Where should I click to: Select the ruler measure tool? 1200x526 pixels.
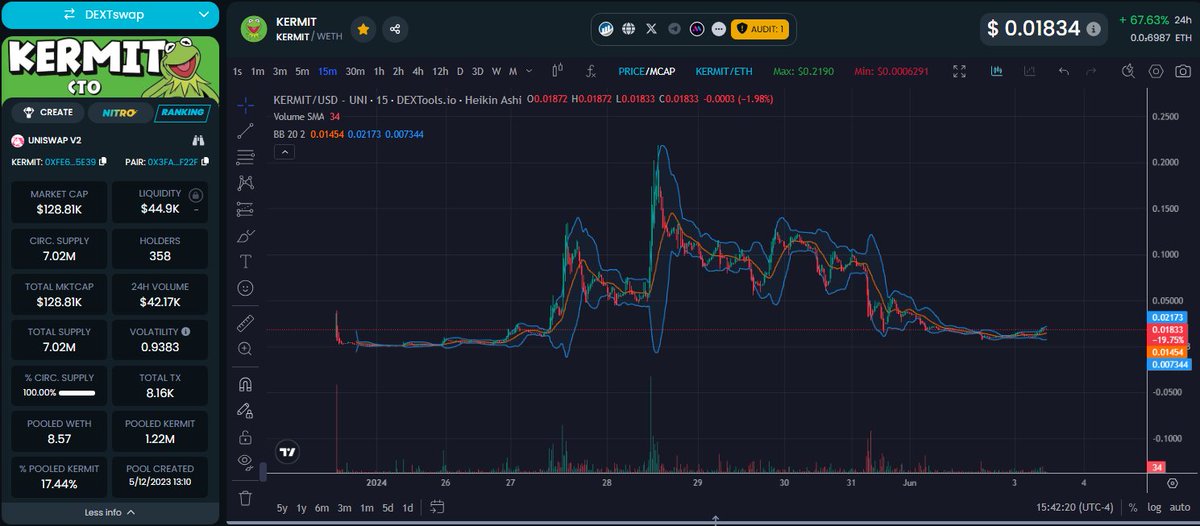(245, 323)
